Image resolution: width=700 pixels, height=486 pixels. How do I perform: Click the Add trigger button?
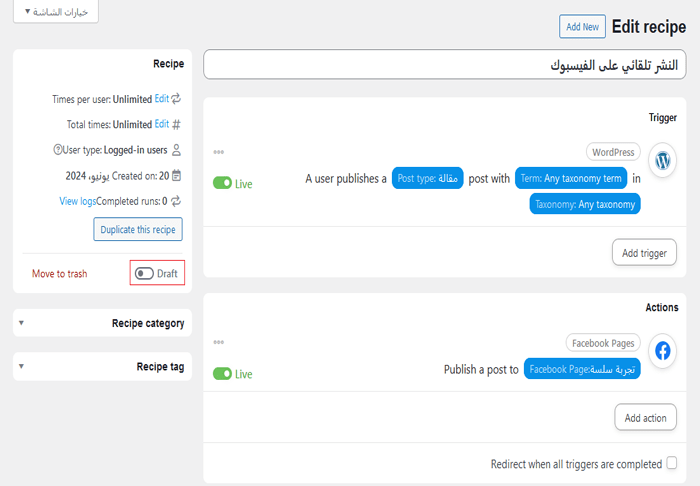tap(644, 253)
